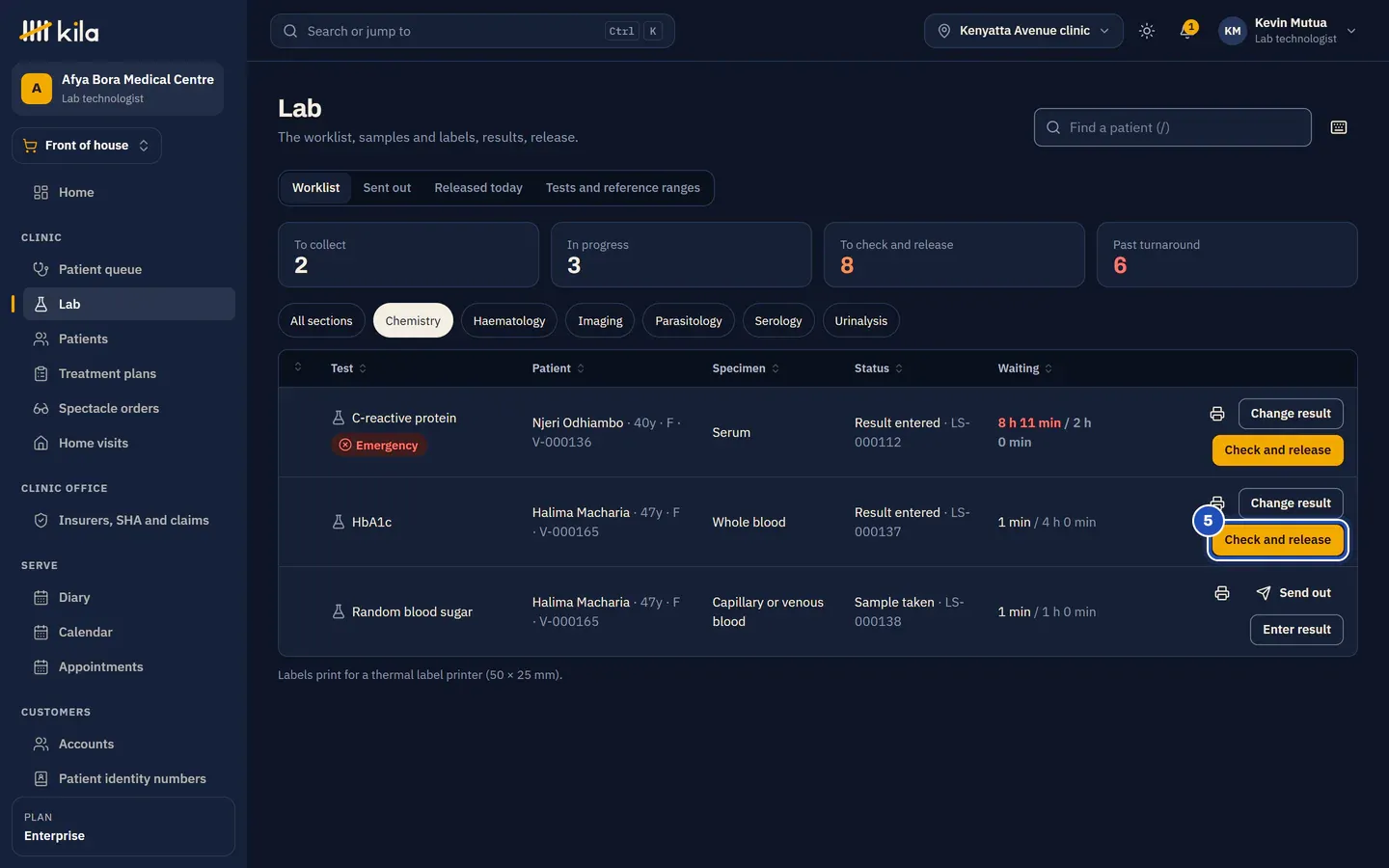Image resolution: width=1389 pixels, height=868 pixels.
Task: Click the kila logo
Action: click(59, 31)
